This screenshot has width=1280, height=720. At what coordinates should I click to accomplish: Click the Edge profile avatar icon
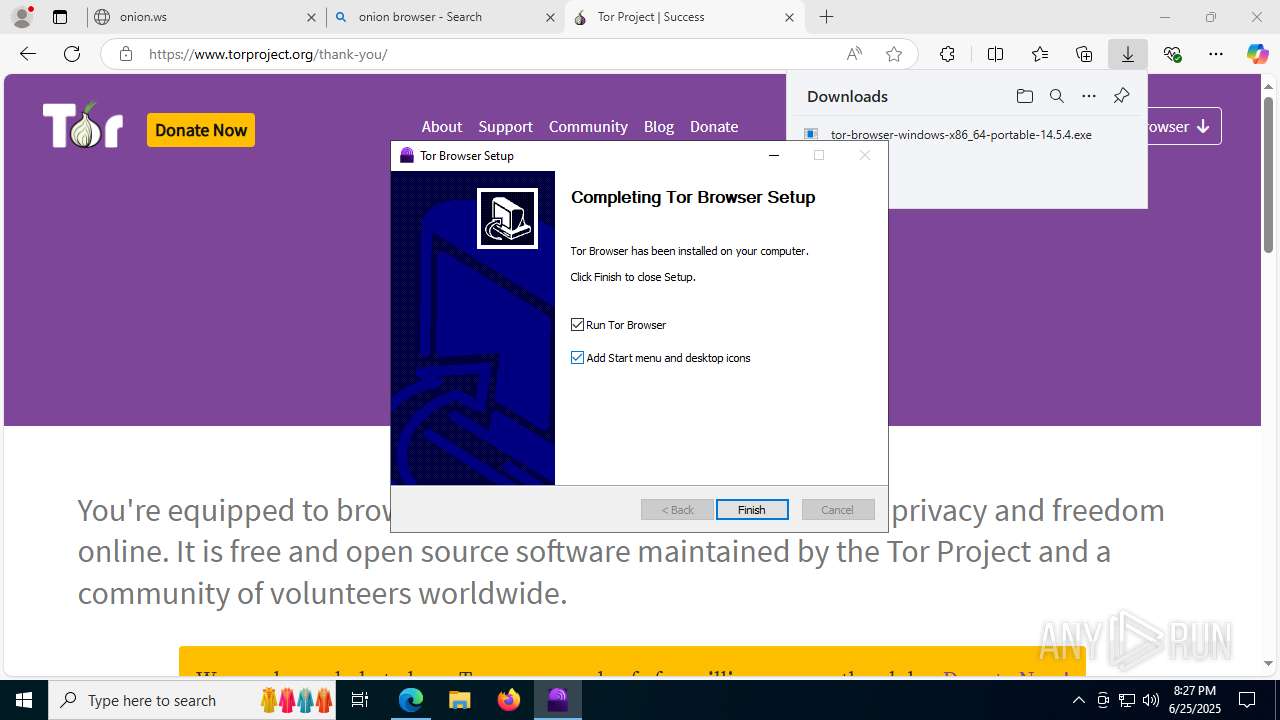22,17
